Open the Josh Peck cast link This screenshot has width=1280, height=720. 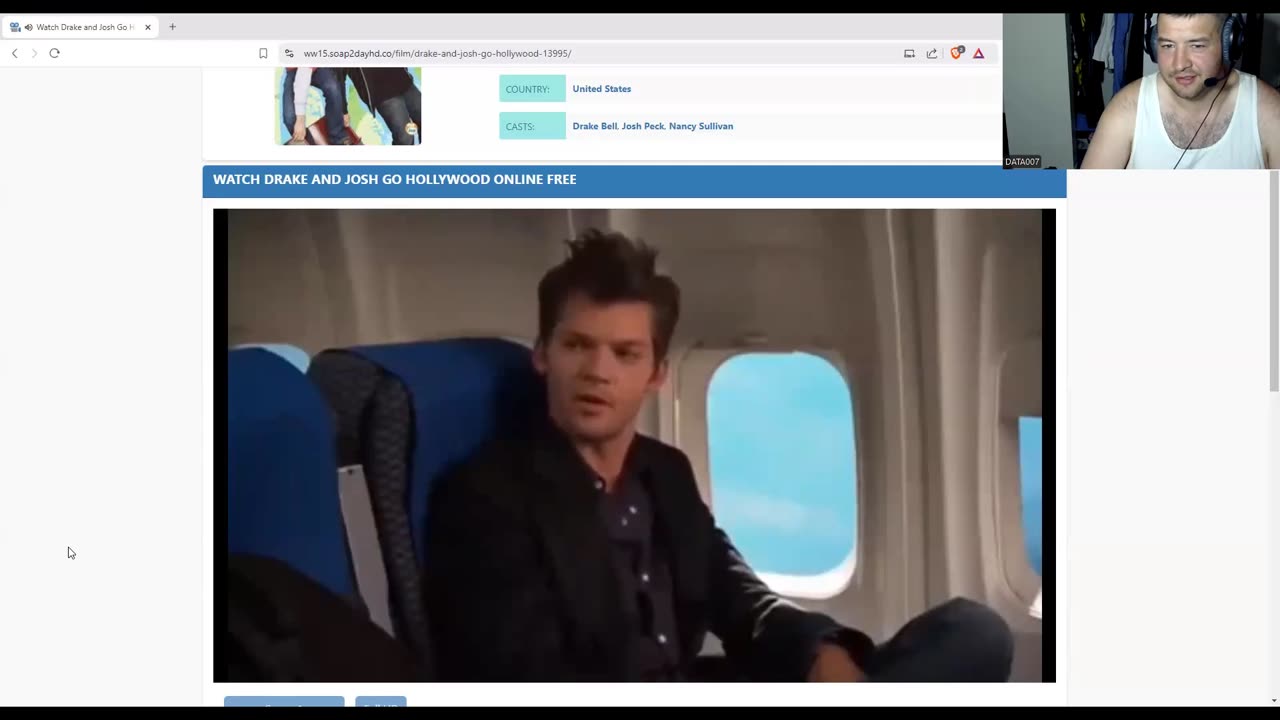642,126
